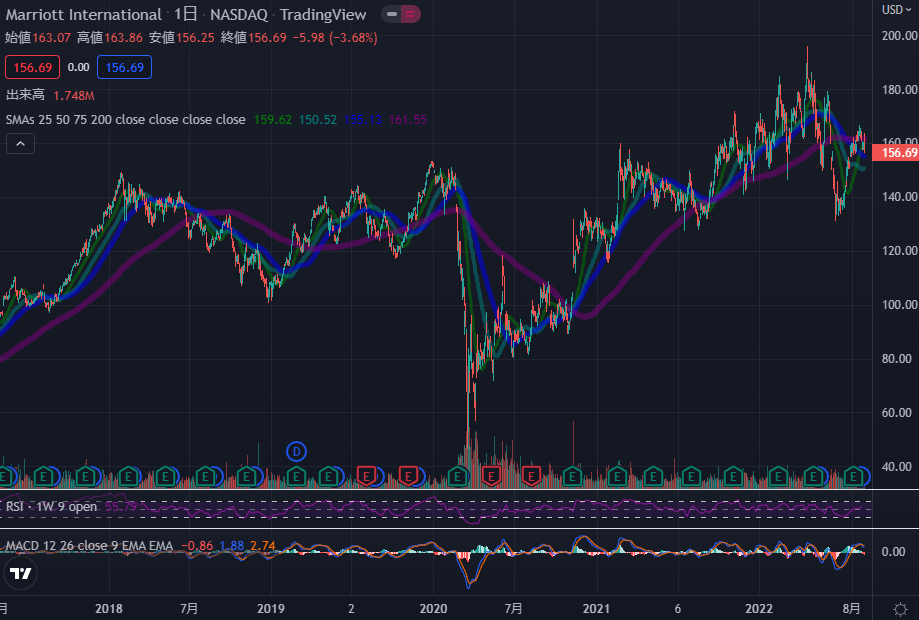Click the NASDAQ exchange label
Image resolution: width=919 pixels, height=620 pixels.
(239, 14)
